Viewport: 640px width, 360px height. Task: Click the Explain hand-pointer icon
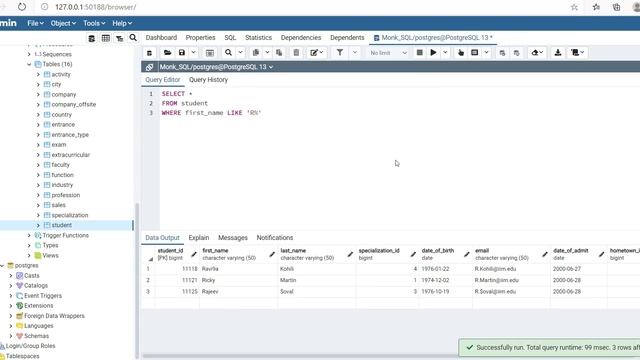coord(461,53)
